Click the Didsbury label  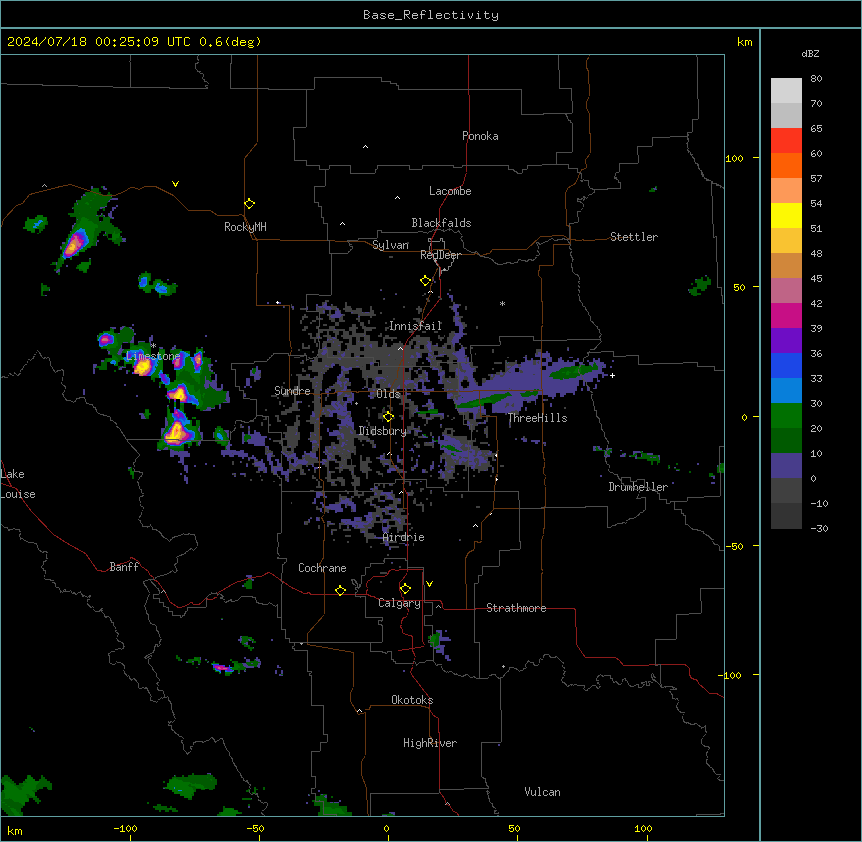tap(382, 431)
